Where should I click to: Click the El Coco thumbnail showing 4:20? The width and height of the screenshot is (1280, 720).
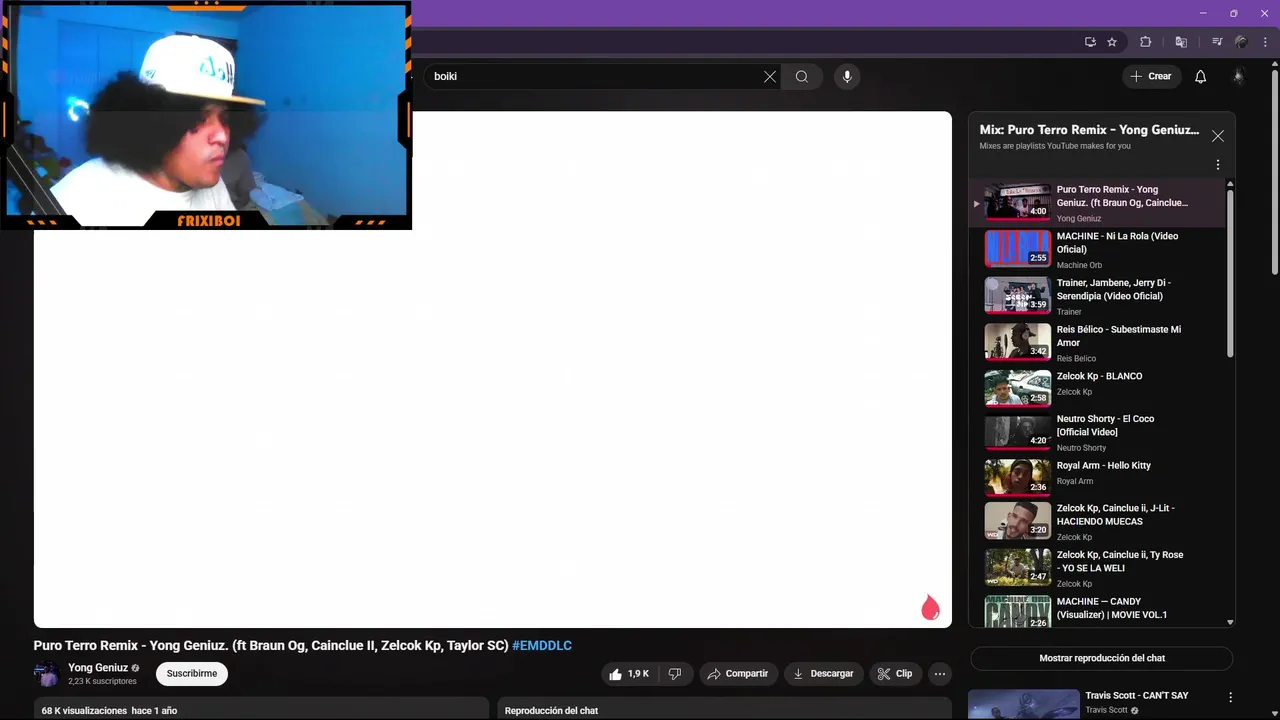pos(1018,432)
